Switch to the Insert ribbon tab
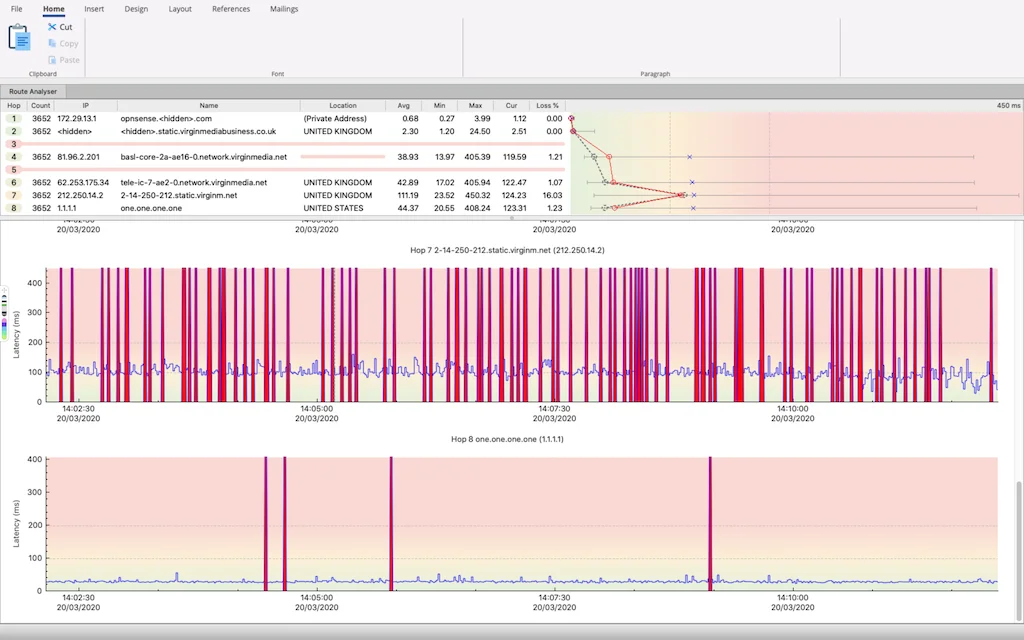Screen dimensions: 1024x640 pos(94,8)
